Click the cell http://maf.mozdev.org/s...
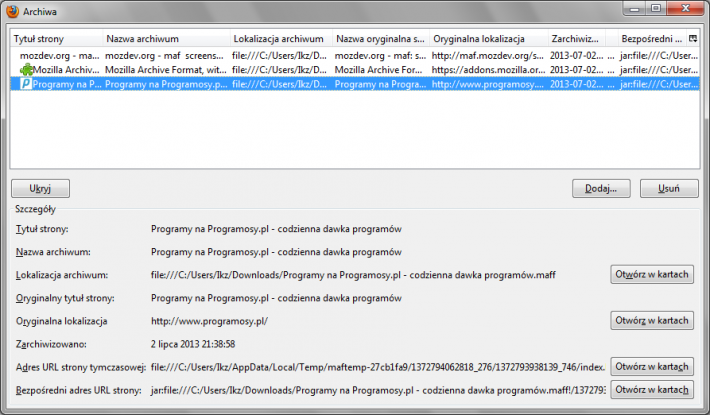Image resolution: width=710 pixels, height=415 pixels. (x=487, y=56)
